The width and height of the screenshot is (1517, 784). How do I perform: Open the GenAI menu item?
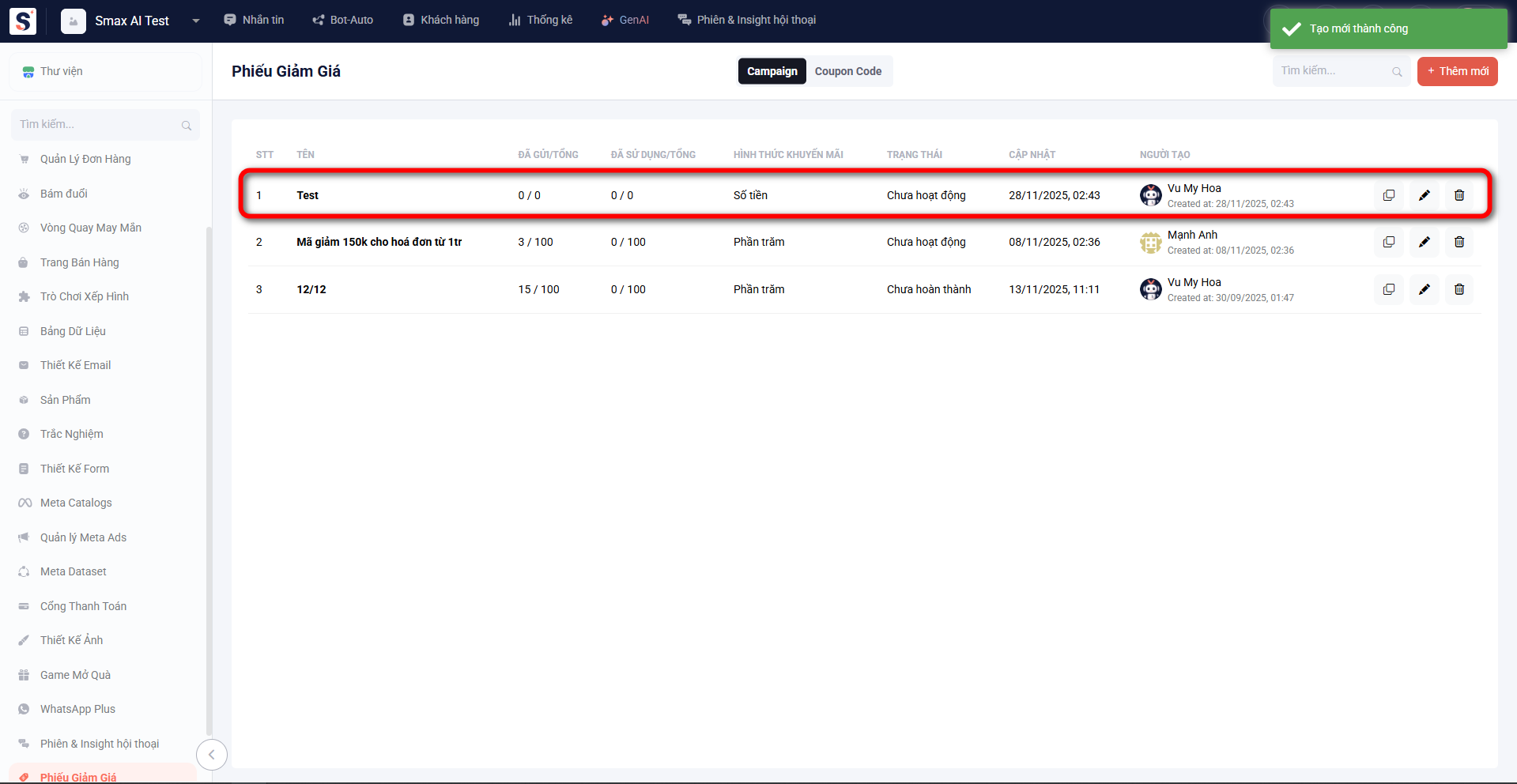(x=625, y=20)
